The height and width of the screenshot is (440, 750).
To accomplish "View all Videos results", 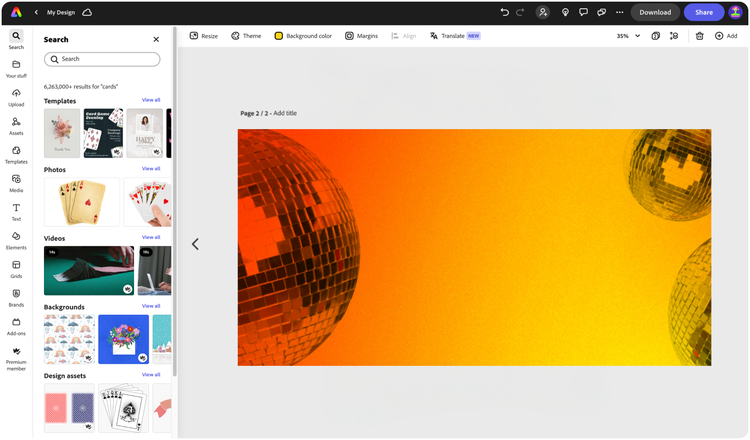I will tap(151, 237).
